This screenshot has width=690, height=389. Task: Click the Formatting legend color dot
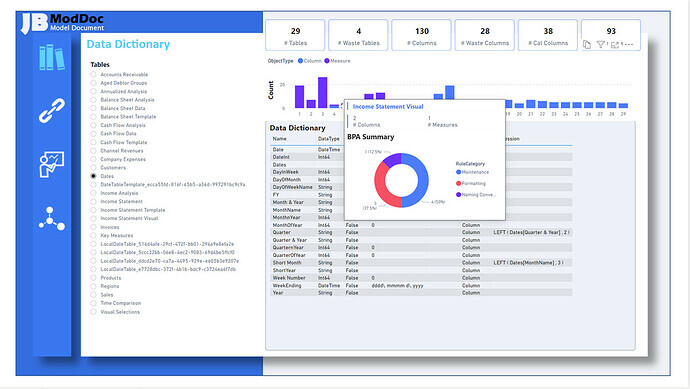[459, 183]
